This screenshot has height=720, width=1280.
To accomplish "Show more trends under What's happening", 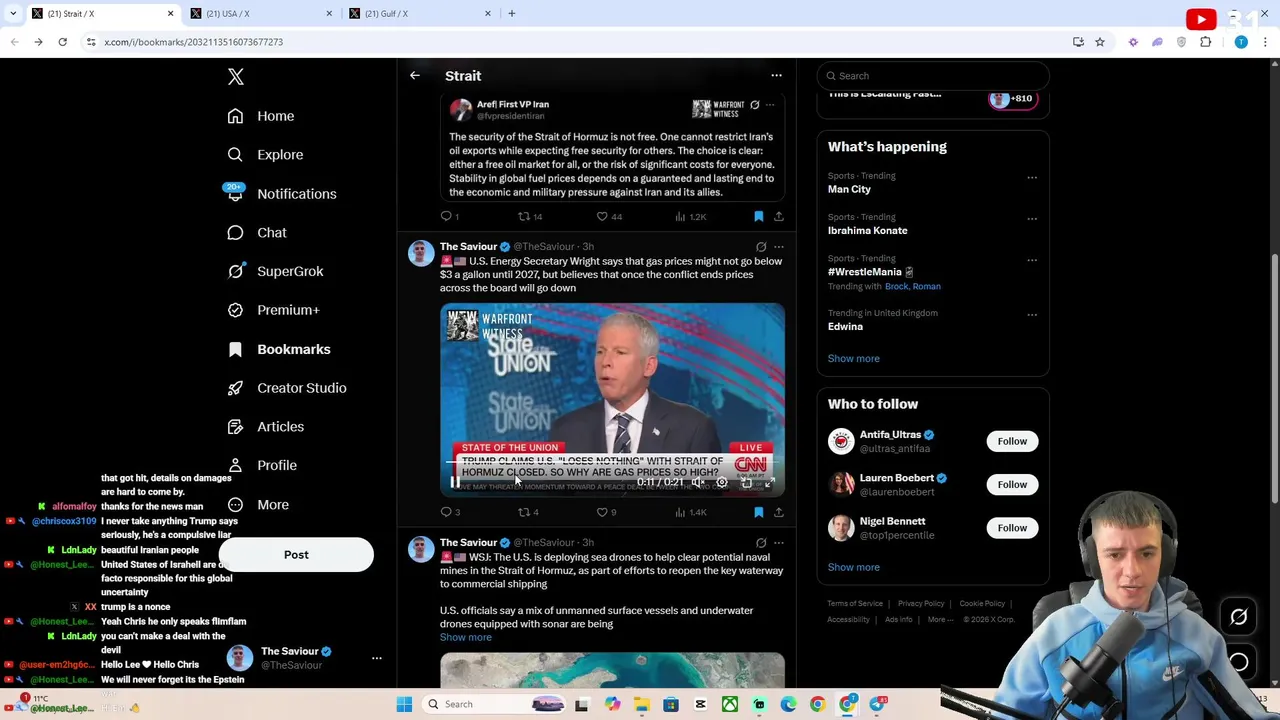I will tap(853, 358).
